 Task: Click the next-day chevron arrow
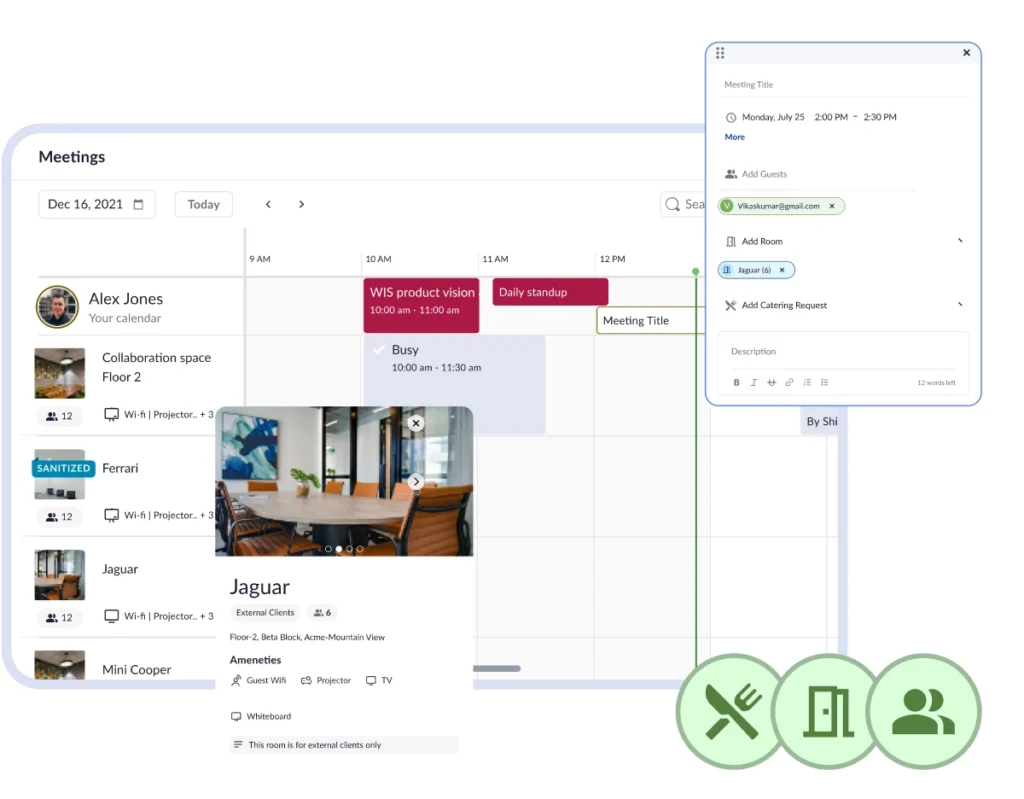301,203
